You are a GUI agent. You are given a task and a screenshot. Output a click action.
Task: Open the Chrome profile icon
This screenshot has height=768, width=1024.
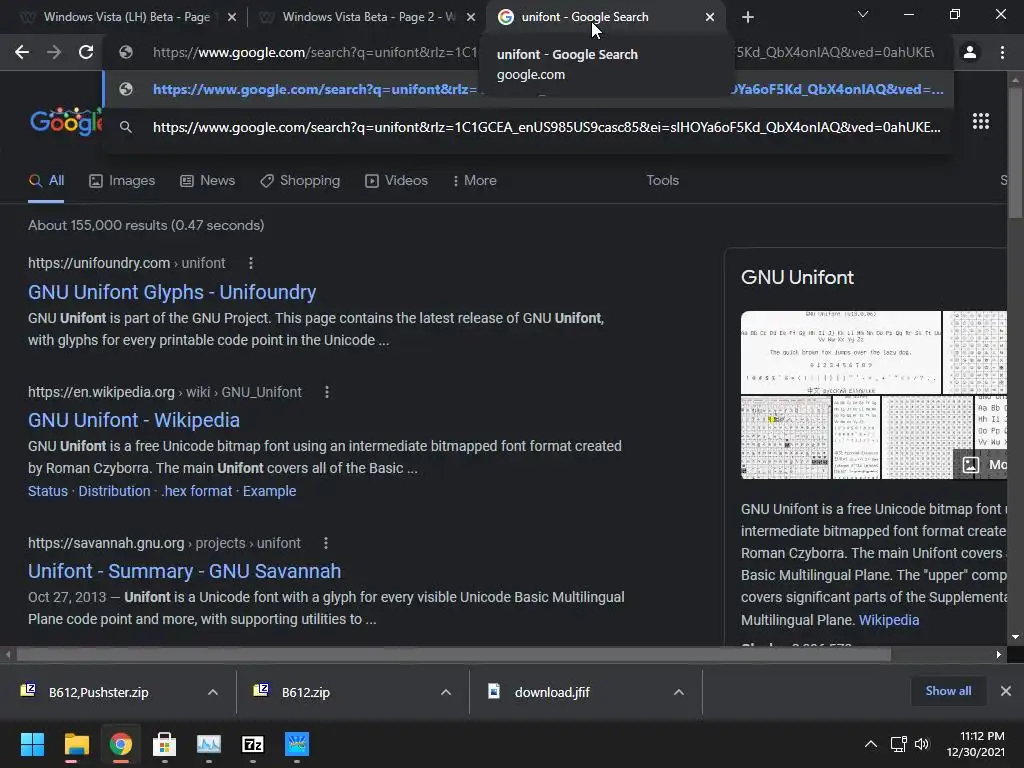tap(970, 52)
